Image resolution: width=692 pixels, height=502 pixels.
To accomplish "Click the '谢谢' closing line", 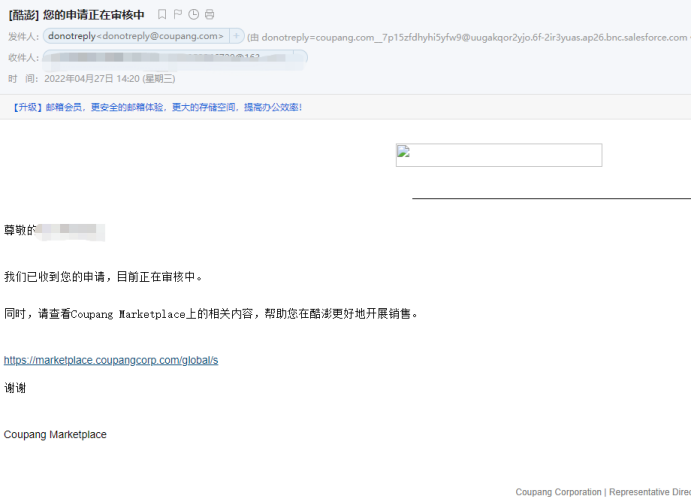I will [x=15, y=388].
